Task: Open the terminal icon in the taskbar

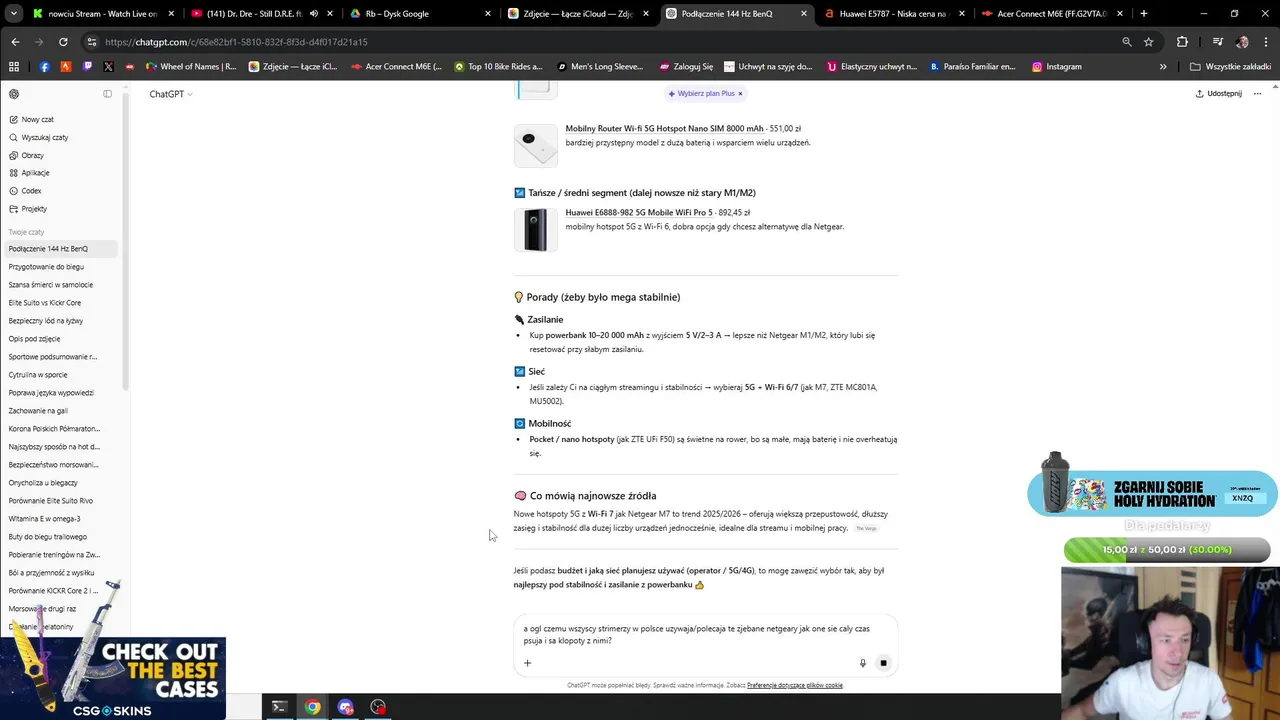Action: coord(279,707)
